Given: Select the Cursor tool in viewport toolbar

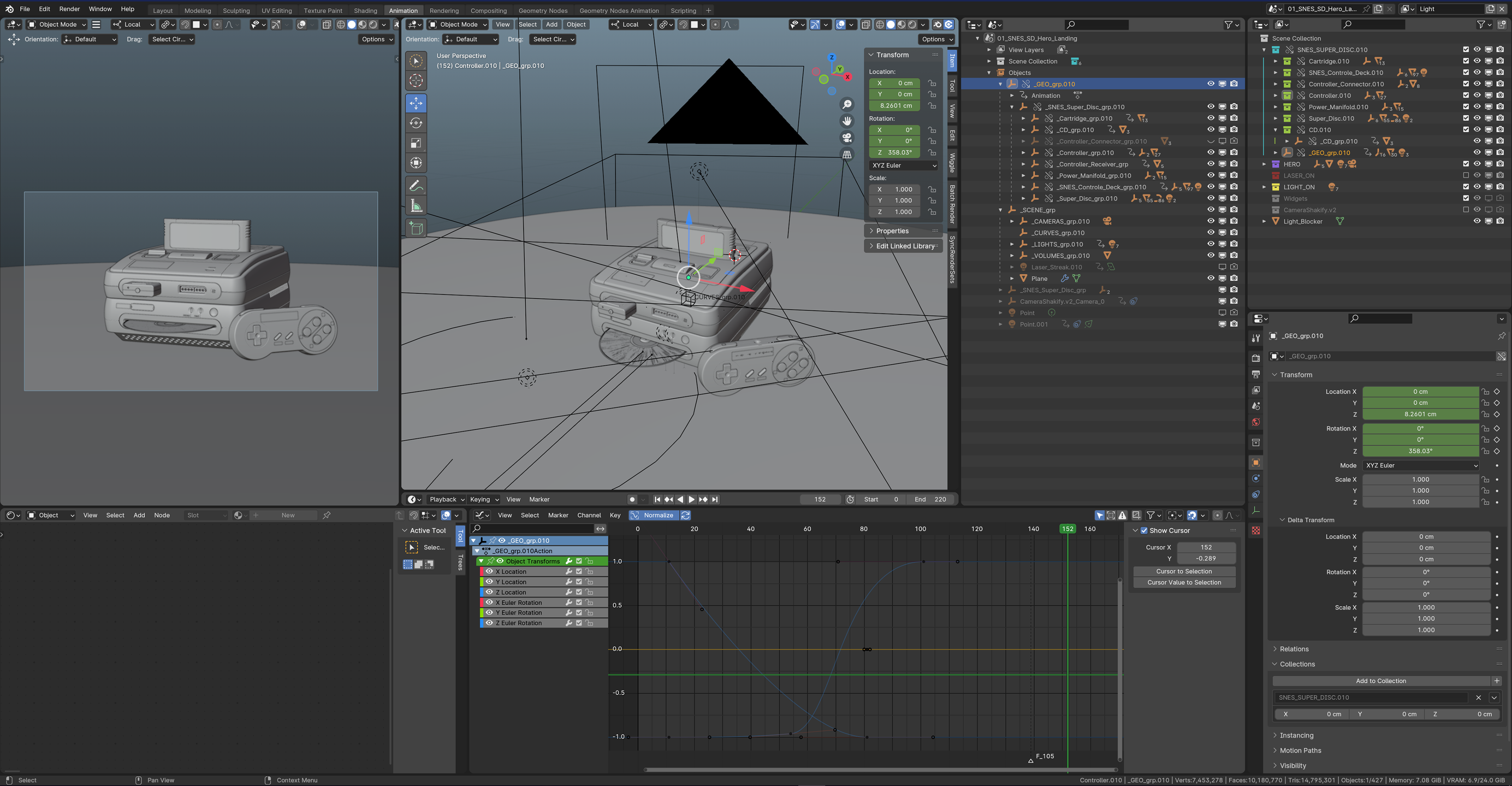Looking at the screenshot, I should [415, 80].
